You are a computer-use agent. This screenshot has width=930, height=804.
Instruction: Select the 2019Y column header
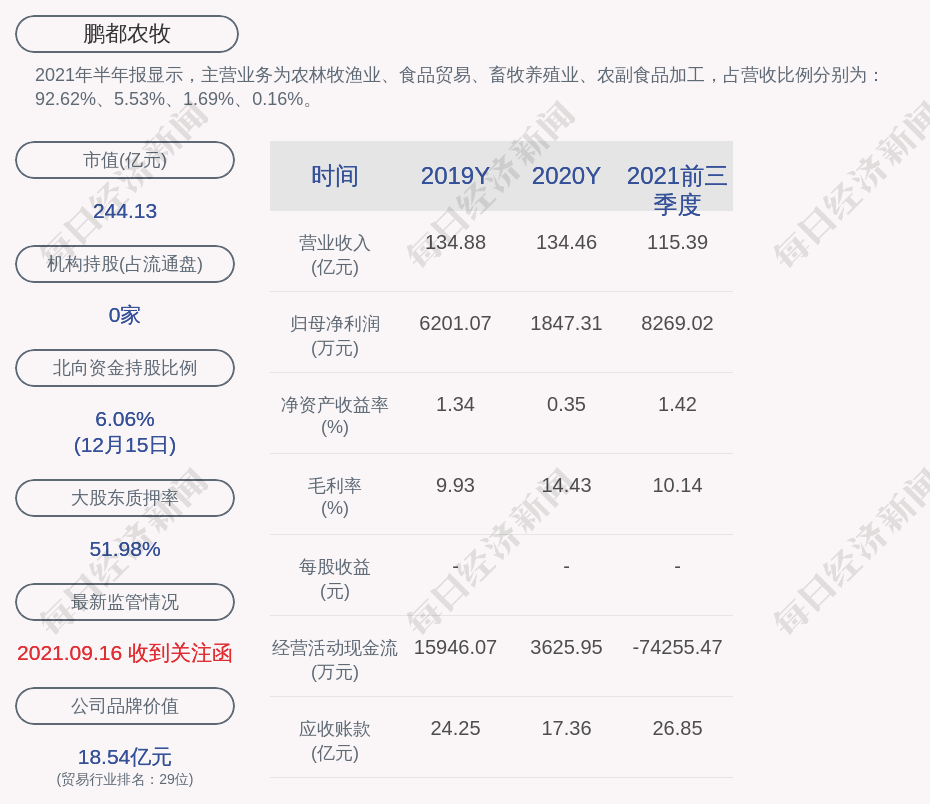click(x=455, y=176)
